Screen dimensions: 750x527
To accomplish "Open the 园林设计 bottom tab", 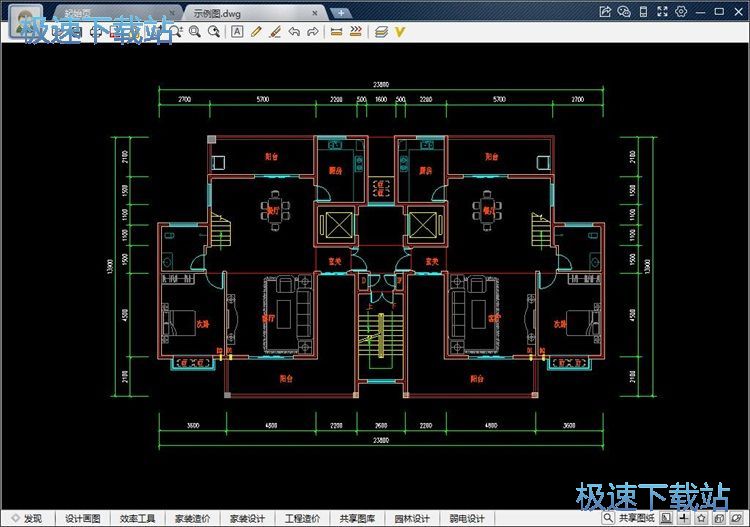I will coord(412,518).
